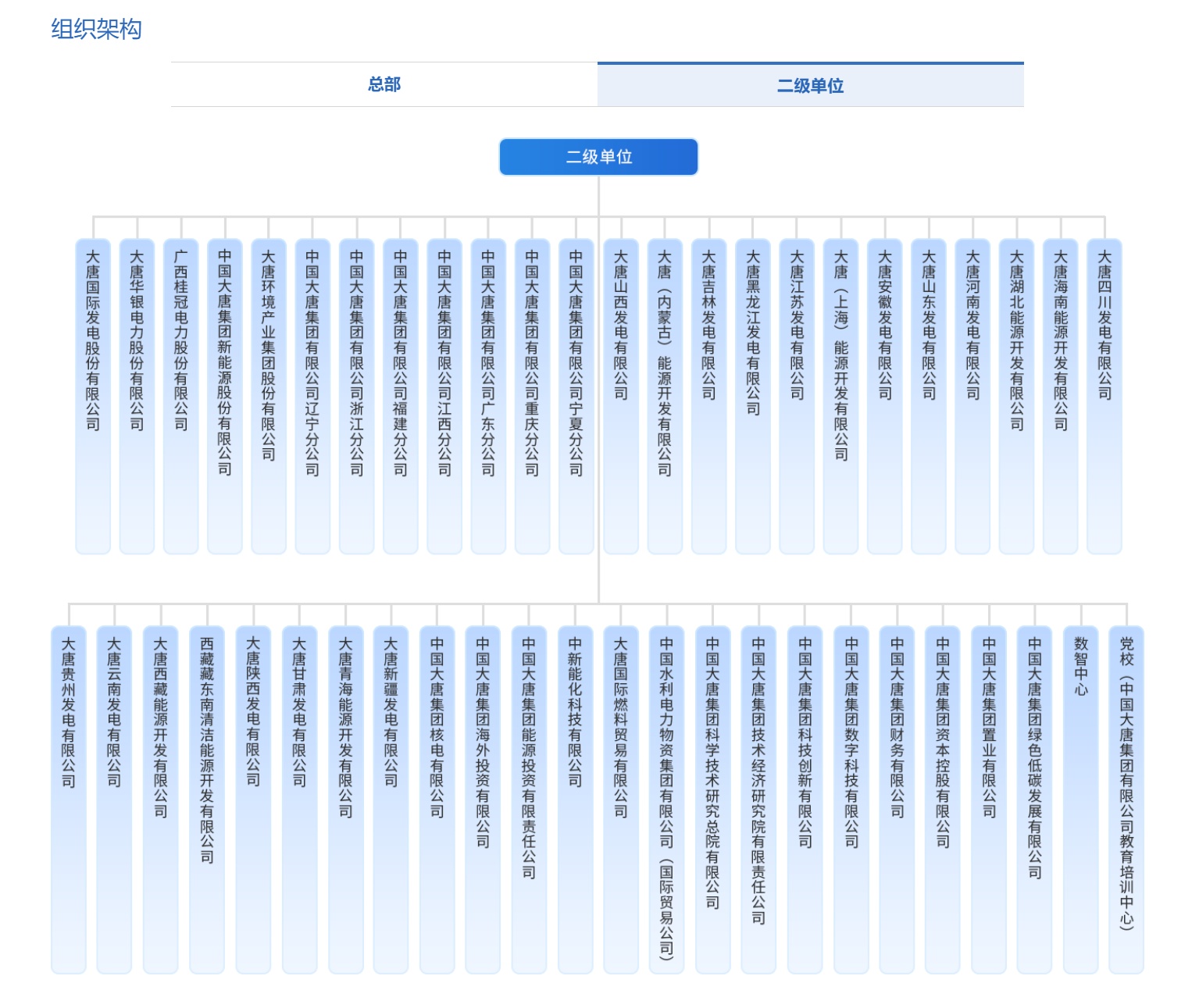Click the 组织架构 page heading

[97, 30]
